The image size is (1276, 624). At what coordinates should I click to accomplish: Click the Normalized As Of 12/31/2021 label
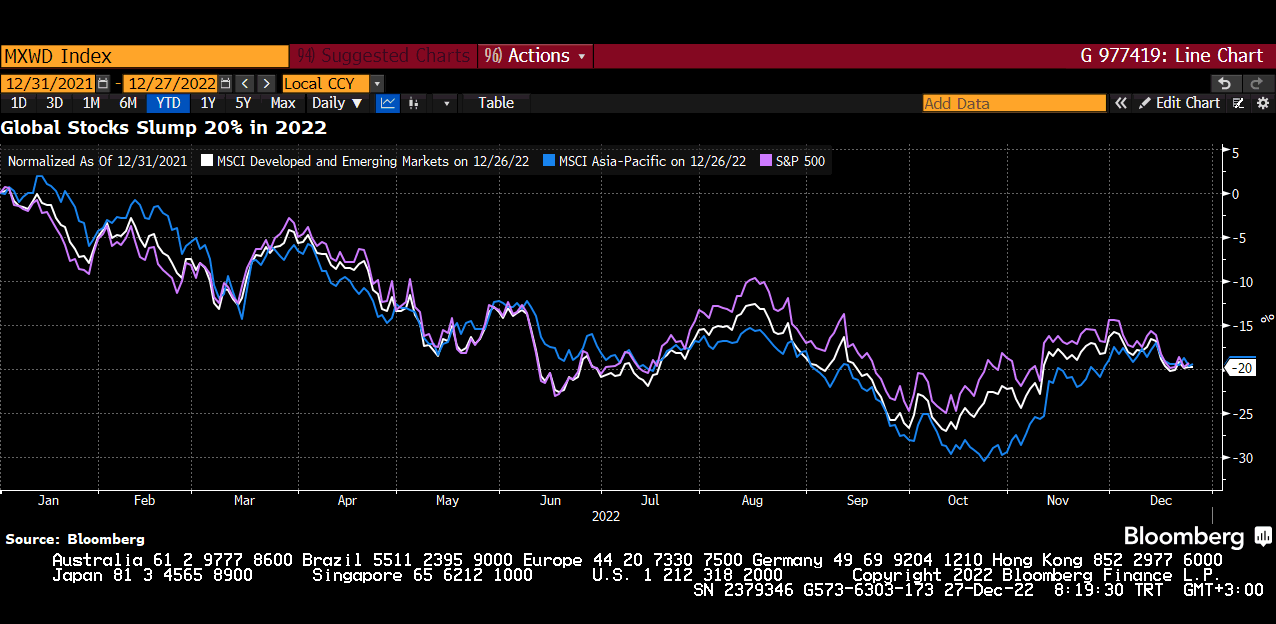pos(97,161)
